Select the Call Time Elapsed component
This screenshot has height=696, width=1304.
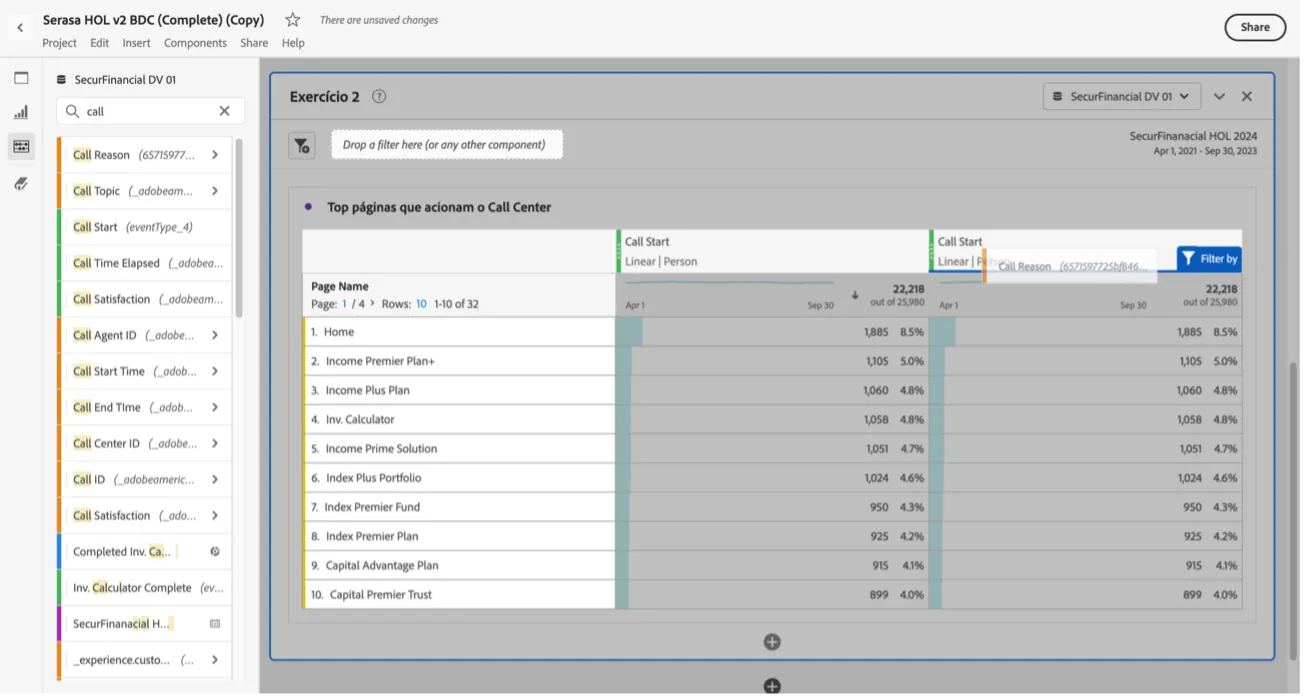tap(145, 263)
